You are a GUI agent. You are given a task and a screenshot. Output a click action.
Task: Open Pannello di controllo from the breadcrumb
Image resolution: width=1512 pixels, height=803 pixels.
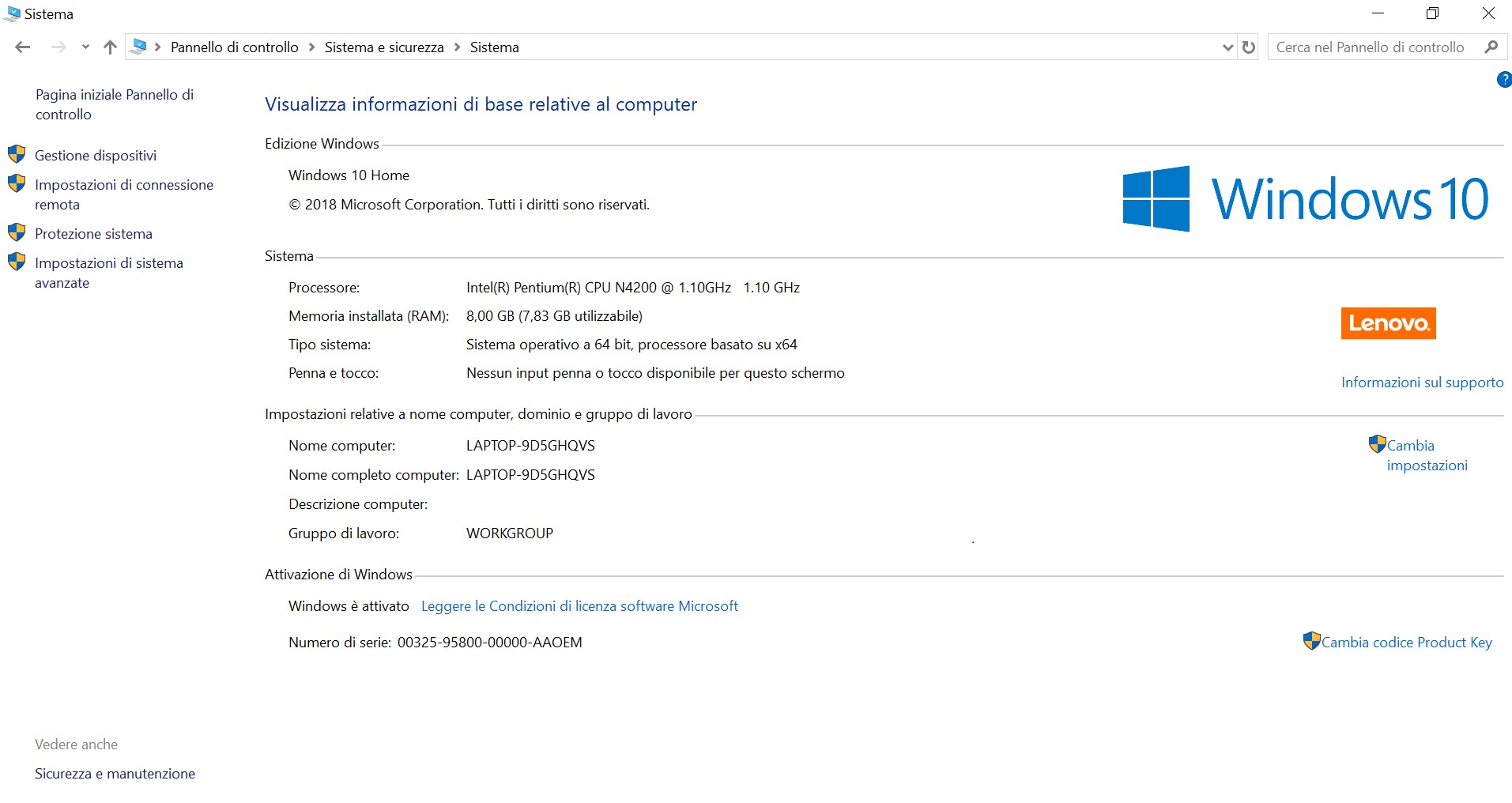[235, 47]
